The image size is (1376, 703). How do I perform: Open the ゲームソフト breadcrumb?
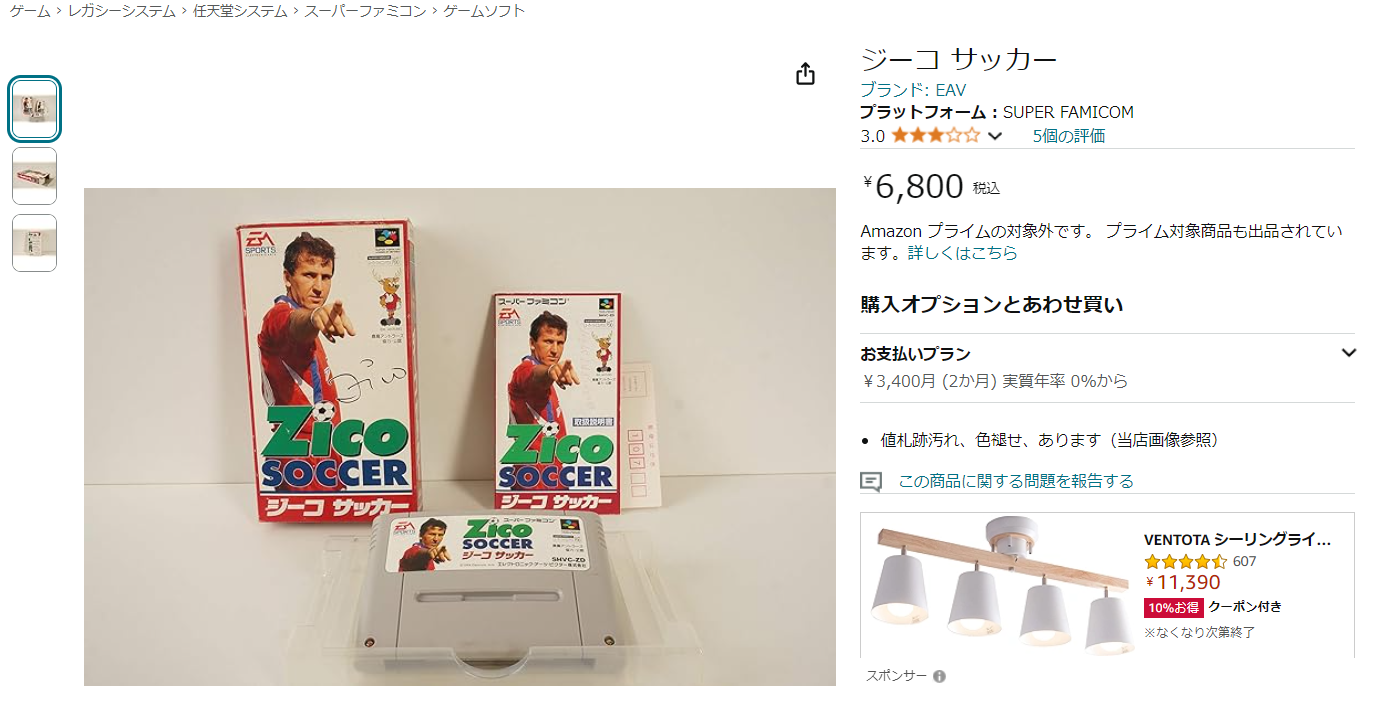click(484, 11)
